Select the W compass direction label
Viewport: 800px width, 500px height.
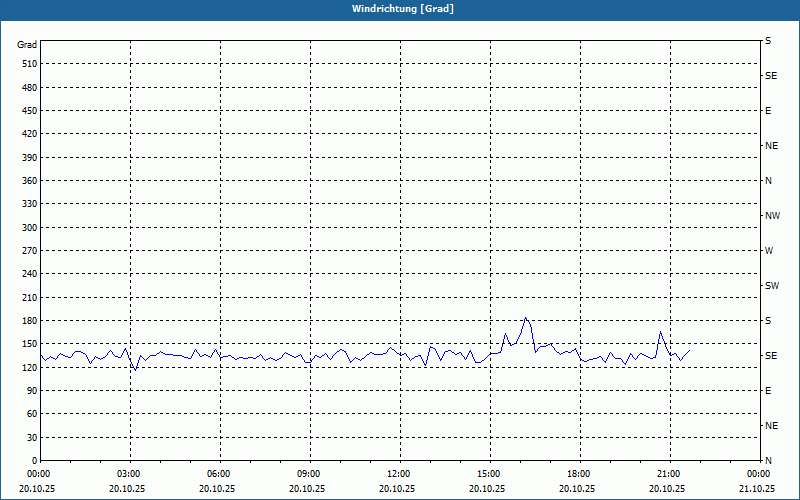769,251
